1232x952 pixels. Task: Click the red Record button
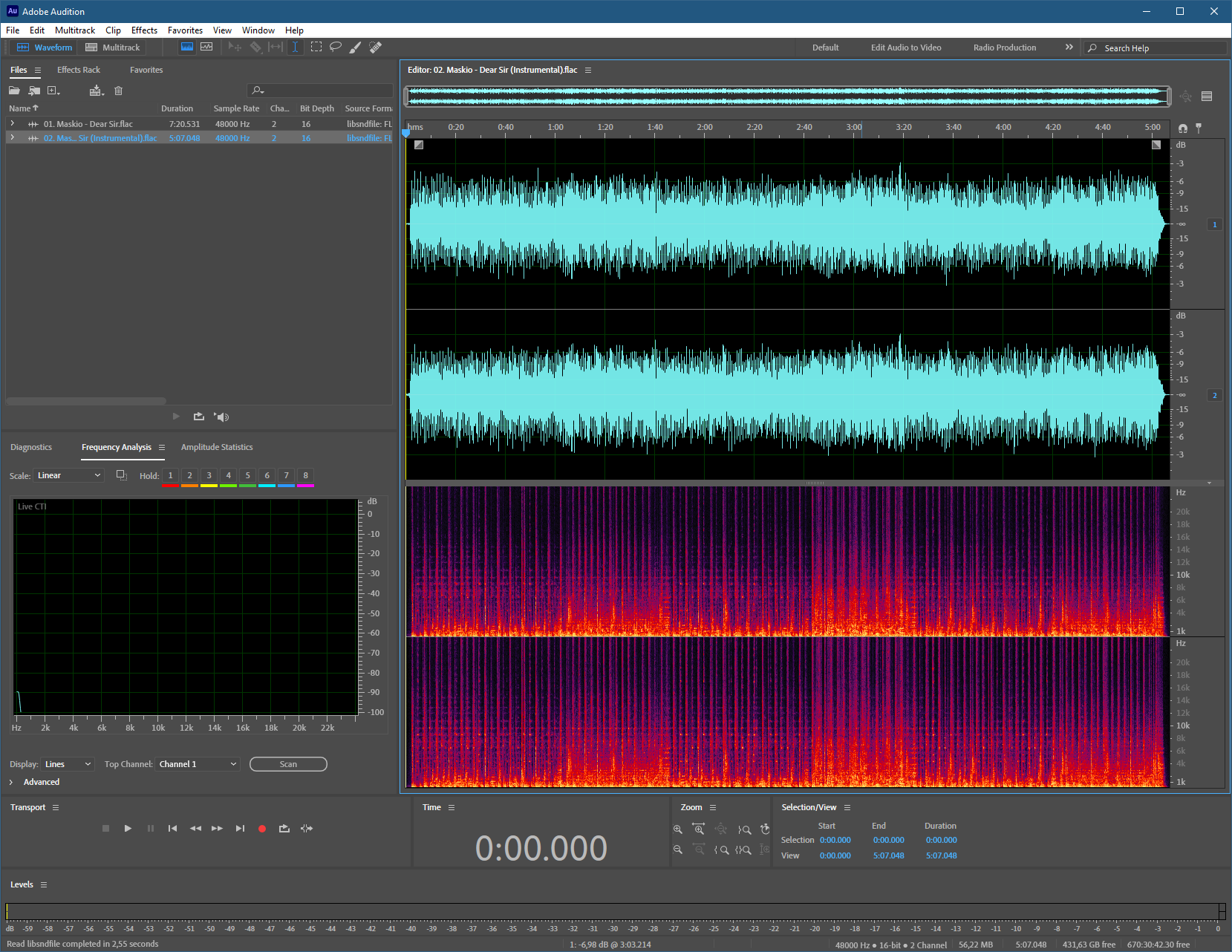(262, 829)
